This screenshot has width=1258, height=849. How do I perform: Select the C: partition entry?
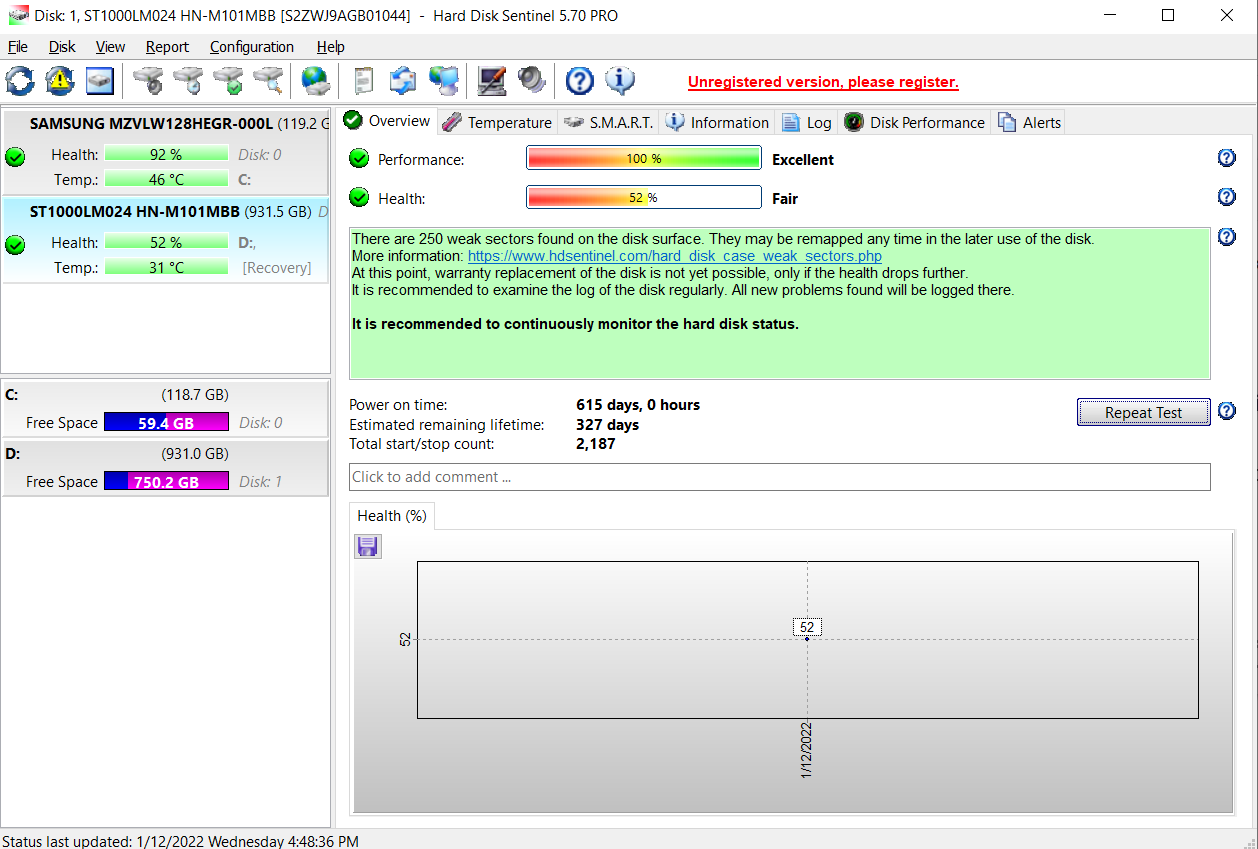tap(166, 408)
